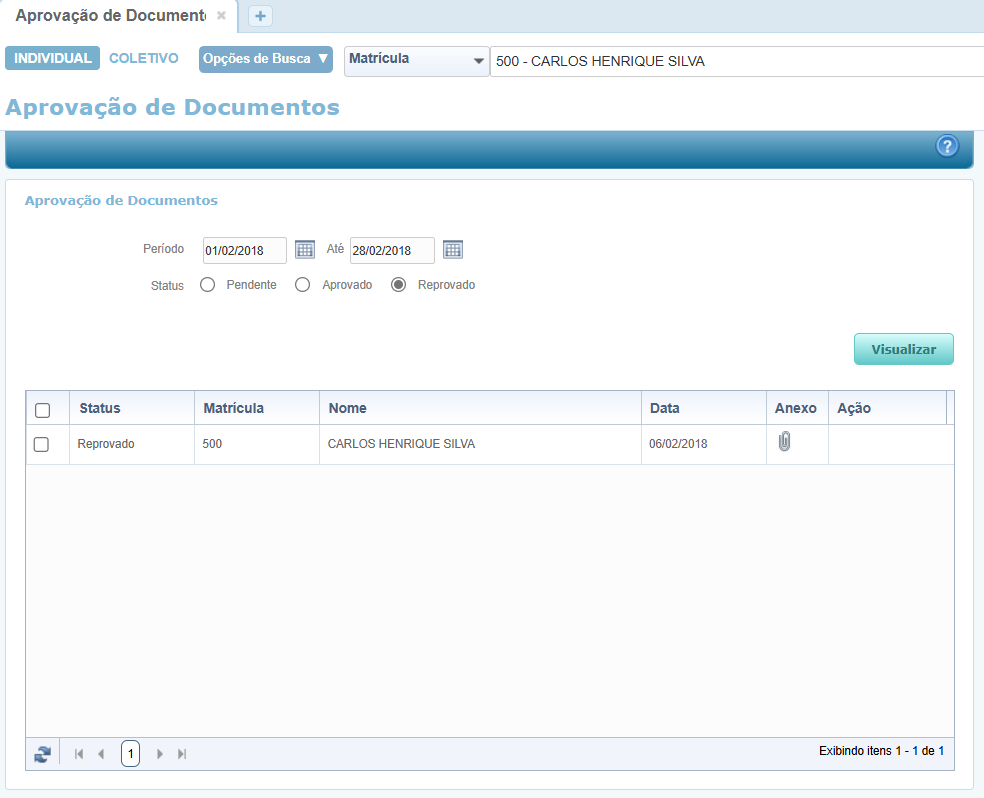Open calendar picker for Período start date
The height and width of the screenshot is (798, 984).
pyautogui.click(x=305, y=250)
